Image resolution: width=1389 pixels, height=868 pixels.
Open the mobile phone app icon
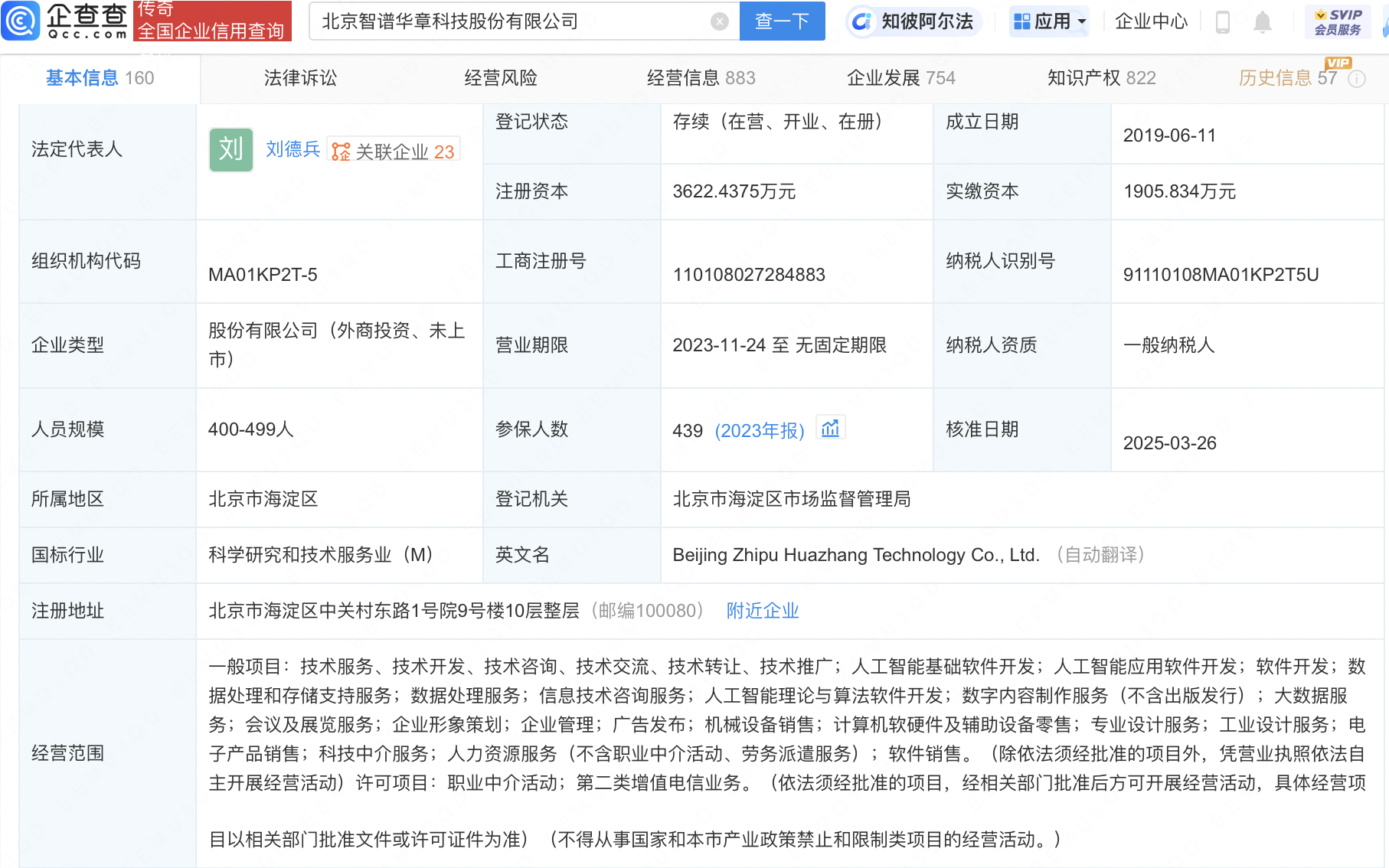pyautogui.click(x=1223, y=22)
